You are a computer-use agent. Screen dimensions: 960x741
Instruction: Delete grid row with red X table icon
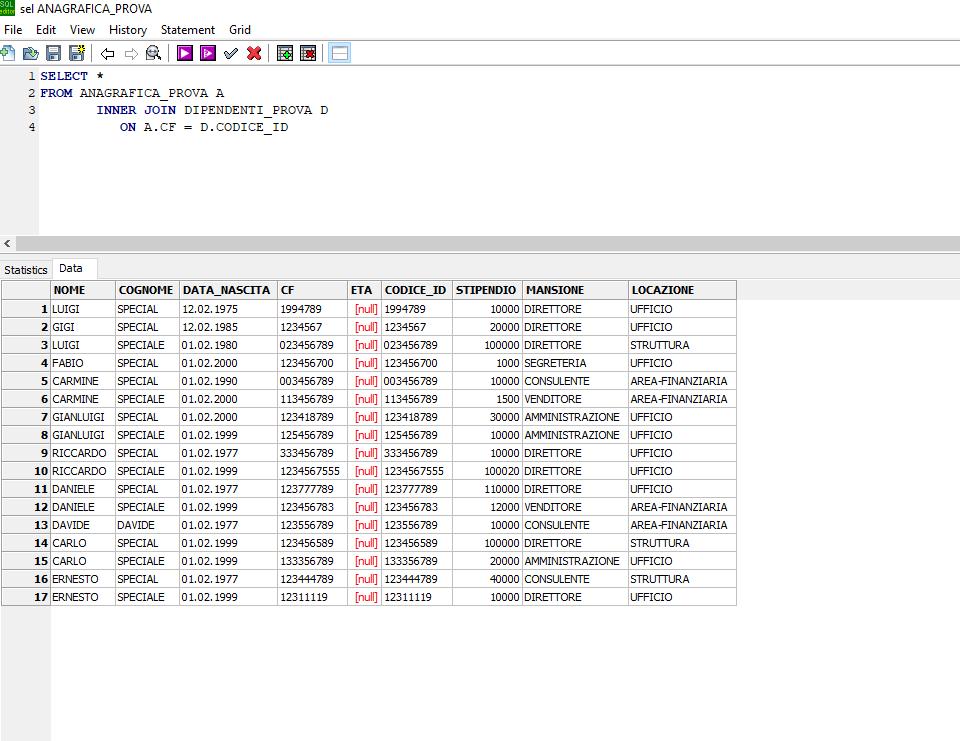click(x=308, y=53)
